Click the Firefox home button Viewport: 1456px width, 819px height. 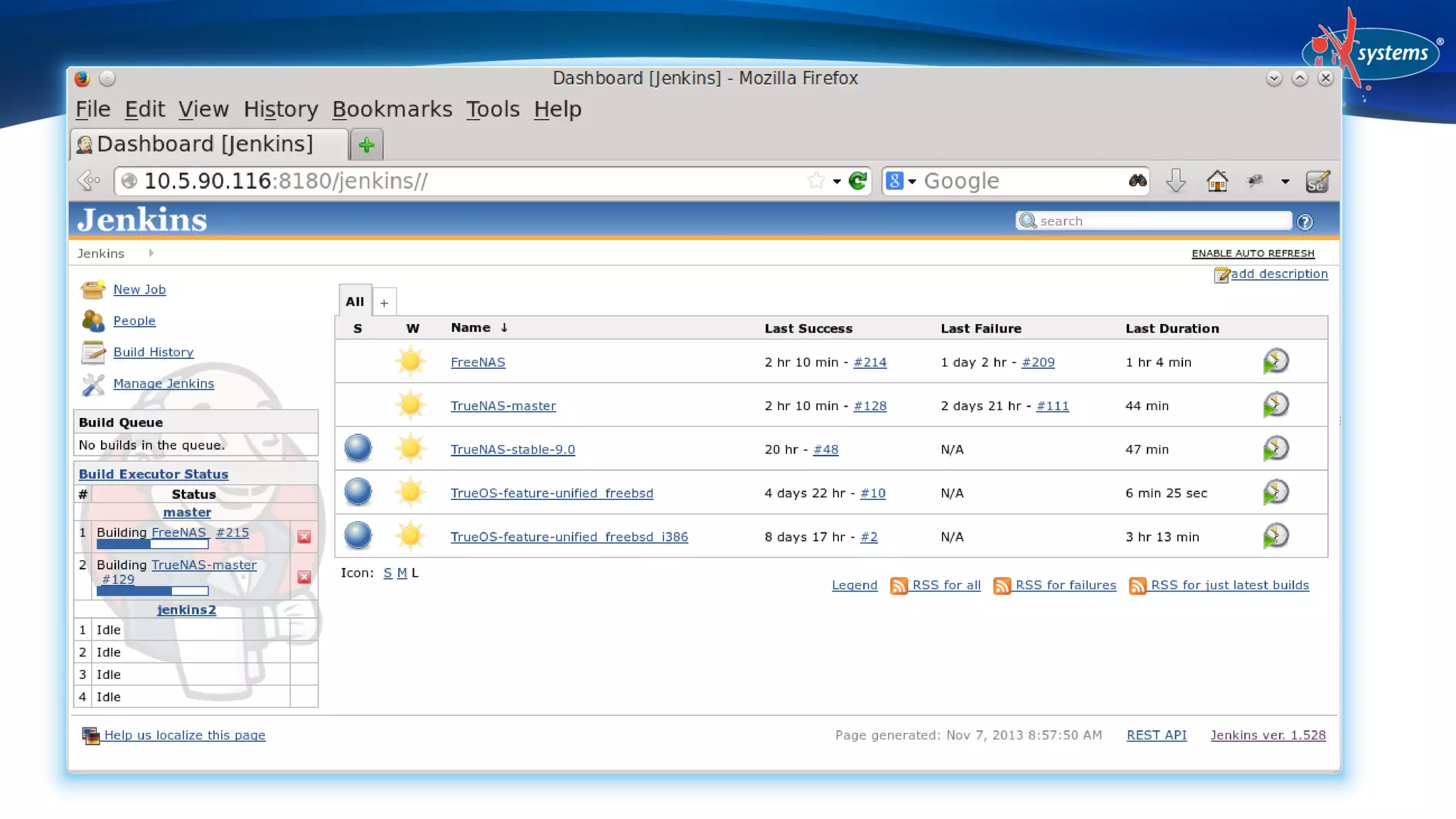tap(1217, 181)
